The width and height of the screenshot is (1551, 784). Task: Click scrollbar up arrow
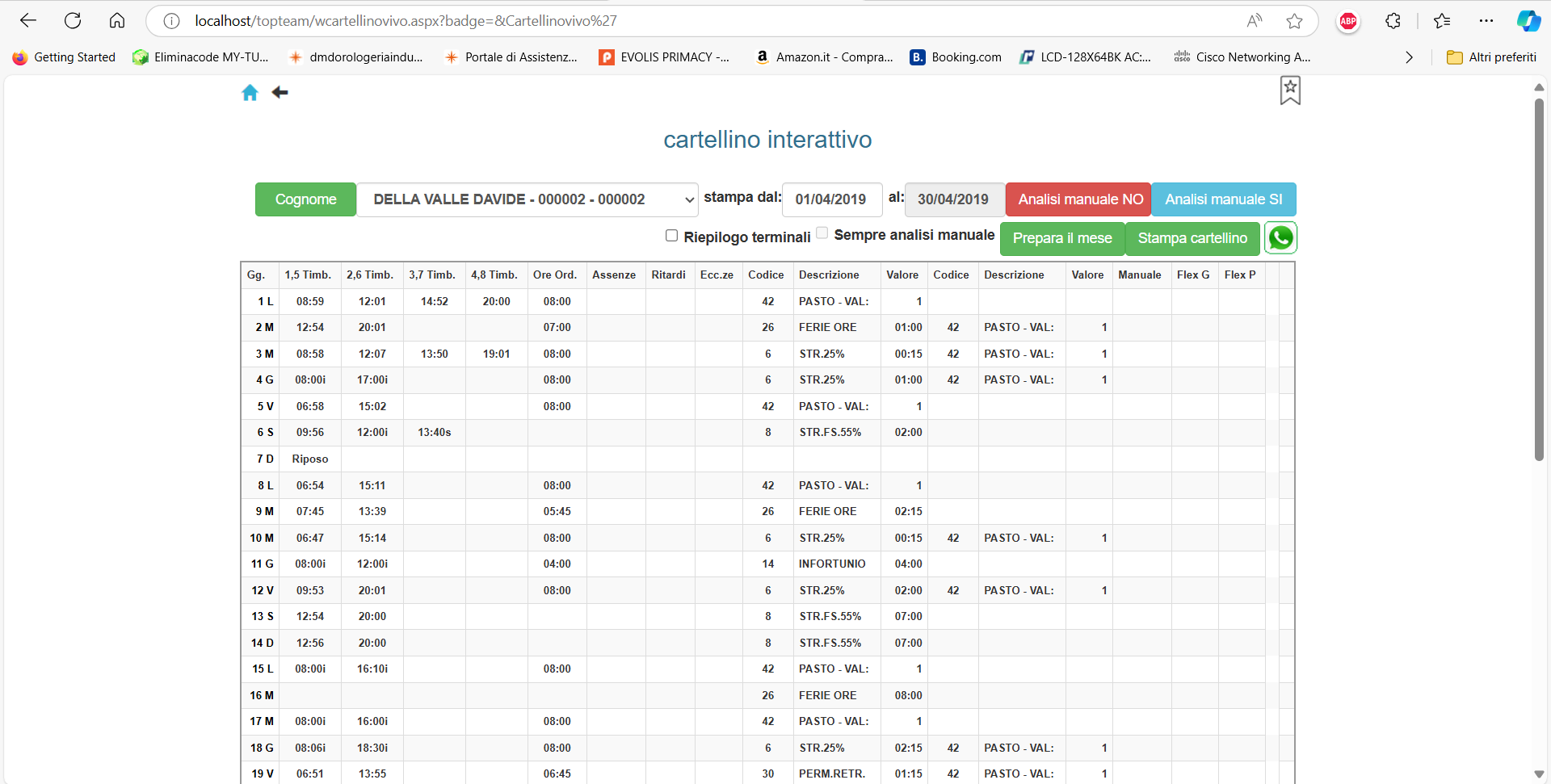point(1539,86)
